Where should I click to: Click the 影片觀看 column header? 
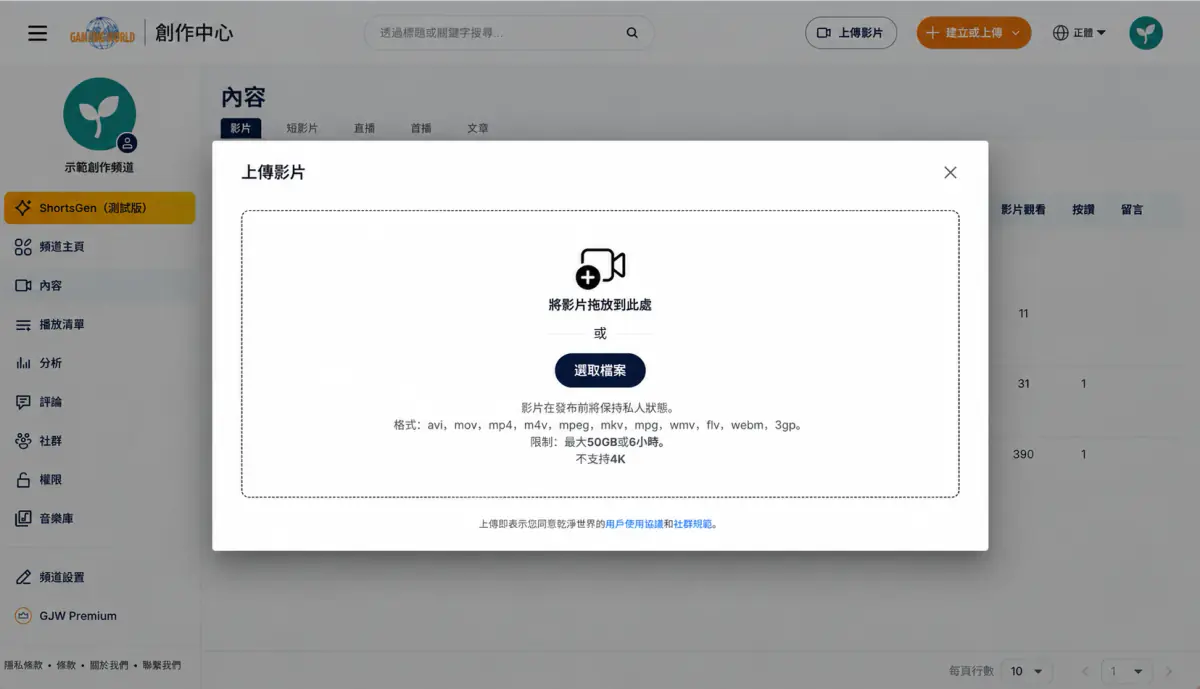pyautogui.click(x=1023, y=210)
